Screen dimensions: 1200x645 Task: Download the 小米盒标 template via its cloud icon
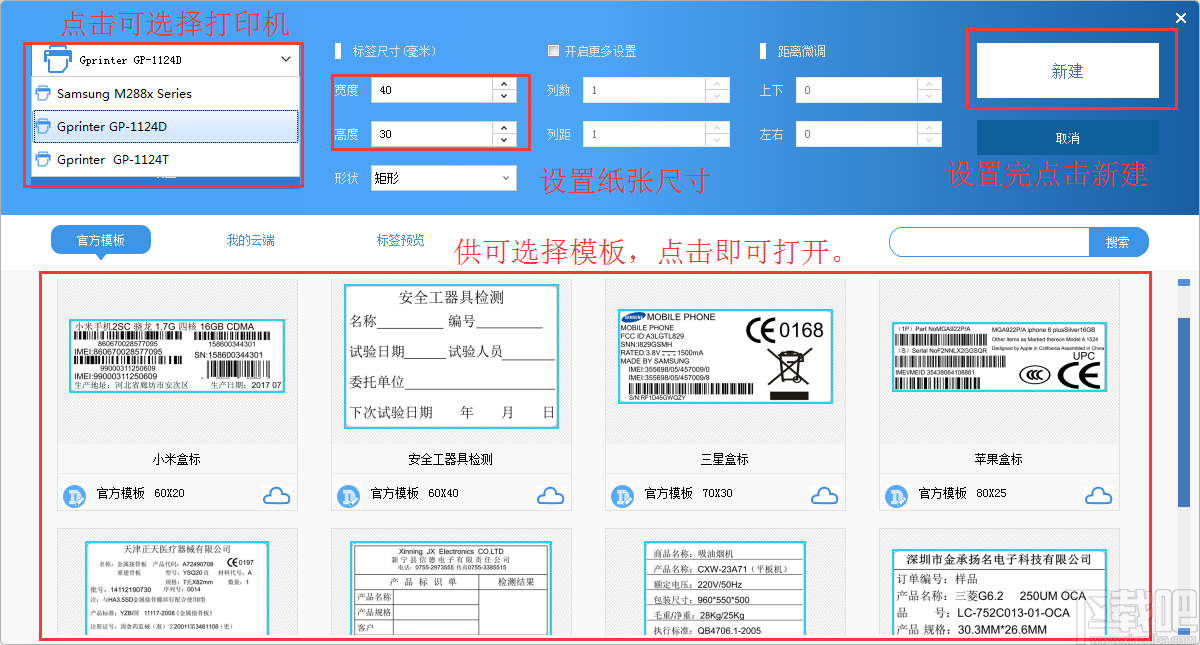click(276, 495)
